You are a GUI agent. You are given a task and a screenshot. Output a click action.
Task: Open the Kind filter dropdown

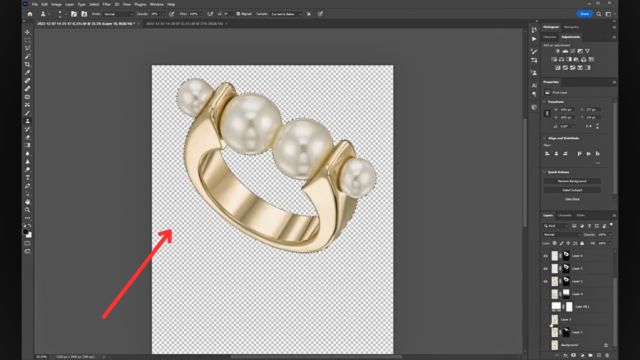pos(555,226)
